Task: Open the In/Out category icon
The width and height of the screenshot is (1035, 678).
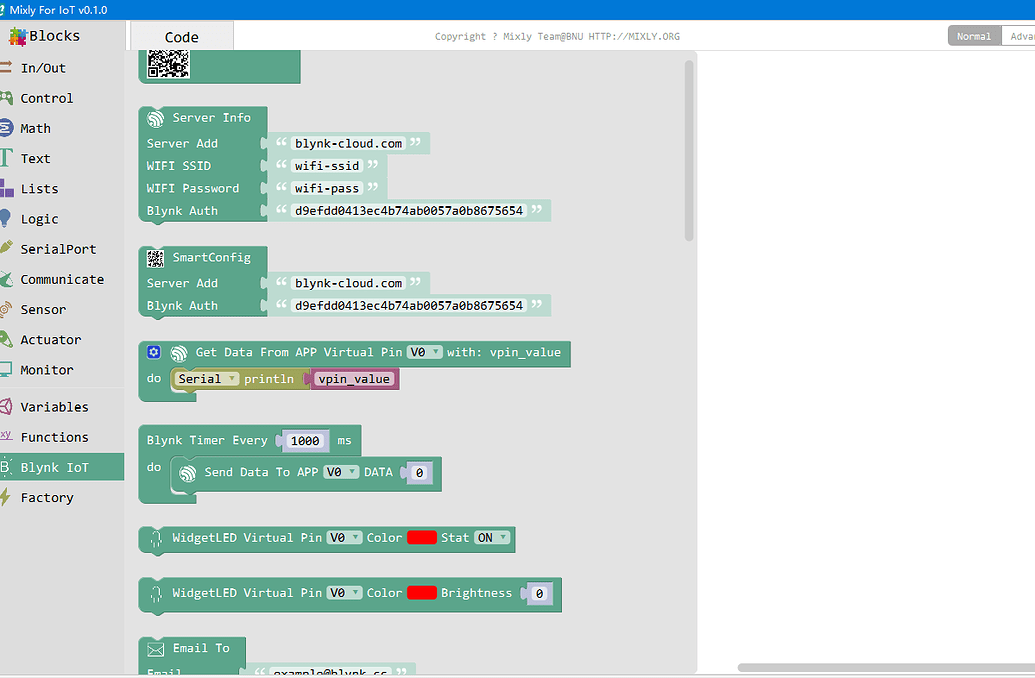Action: [5, 67]
